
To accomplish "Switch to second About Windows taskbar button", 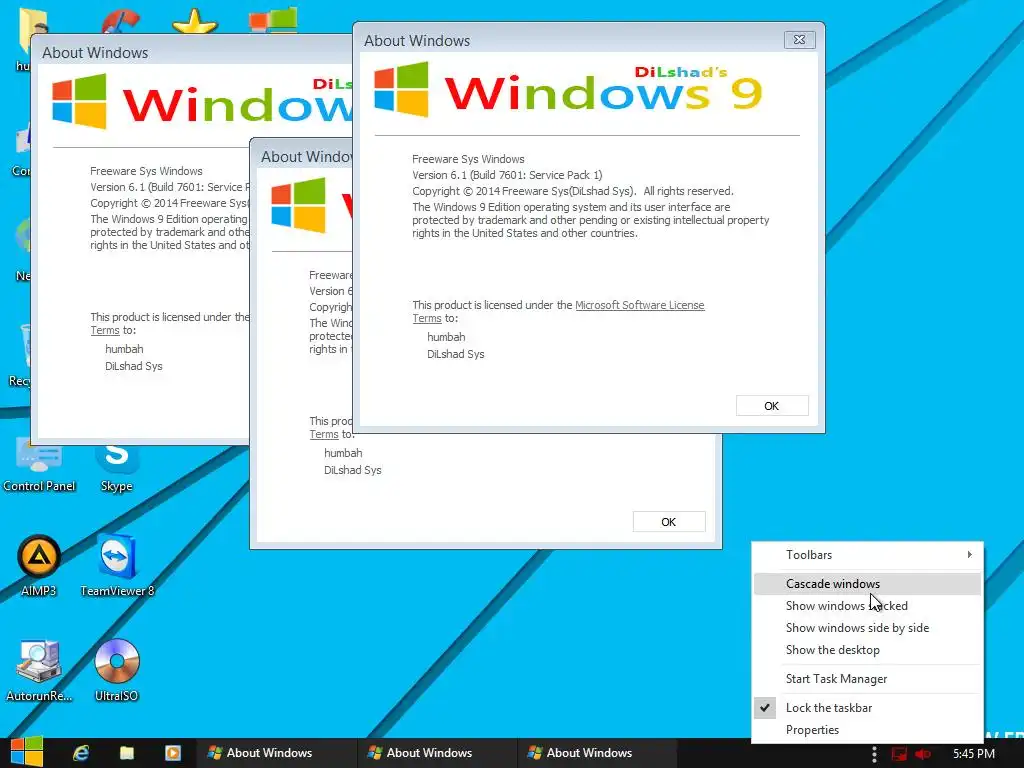I will click(x=437, y=753).
